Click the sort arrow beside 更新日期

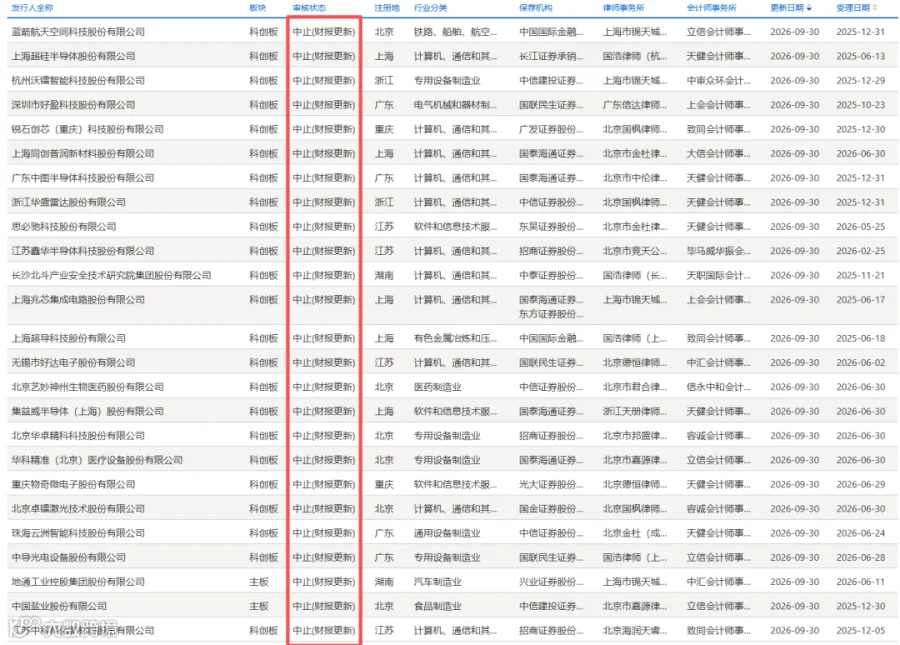click(x=809, y=8)
